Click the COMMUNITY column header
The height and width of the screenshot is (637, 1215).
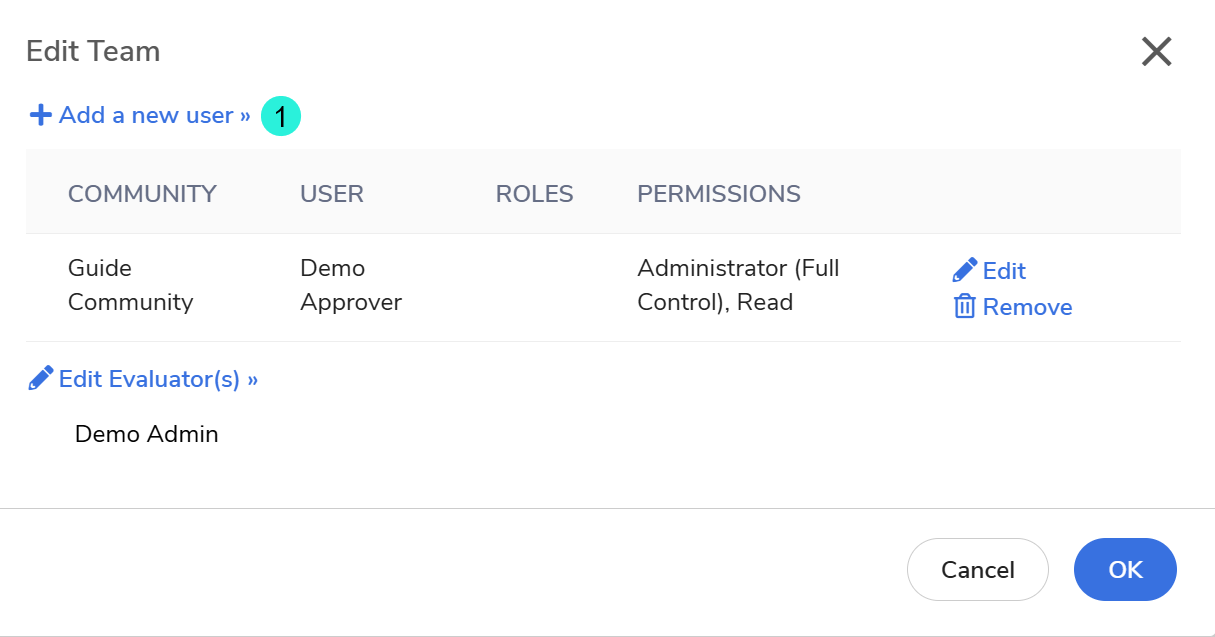[142, 194]
